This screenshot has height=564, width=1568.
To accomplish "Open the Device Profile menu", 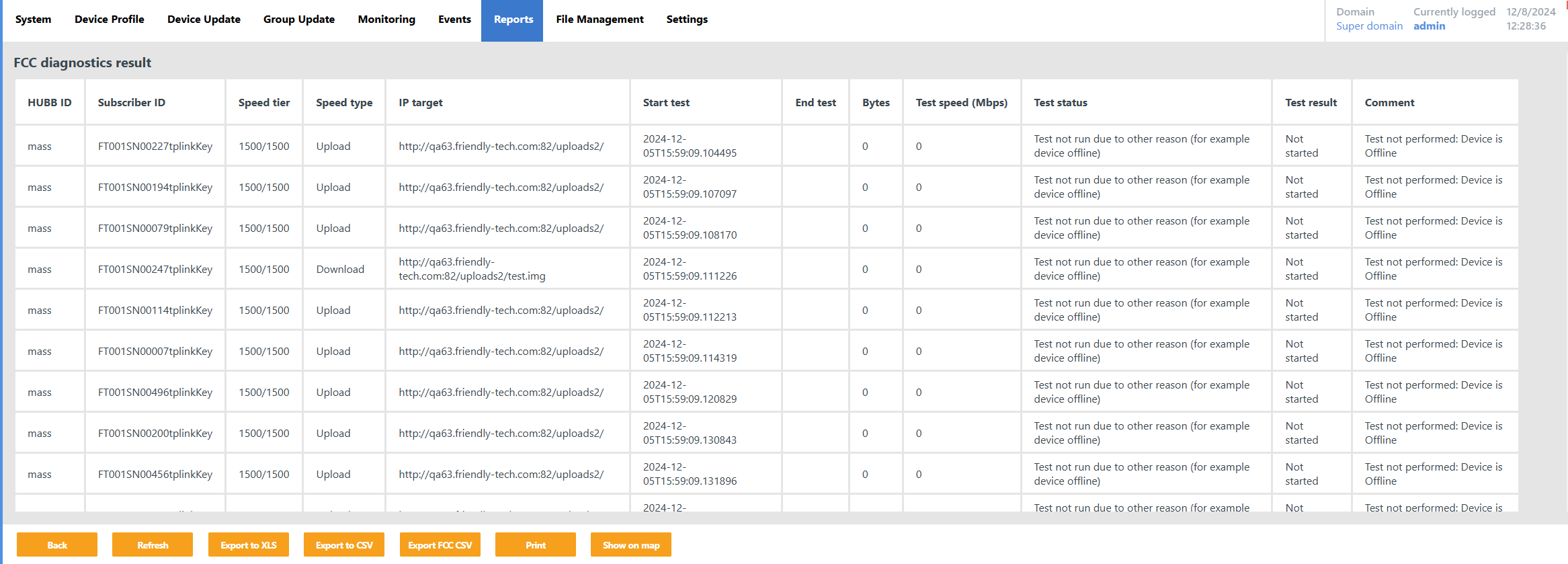I will click(110, 19).
